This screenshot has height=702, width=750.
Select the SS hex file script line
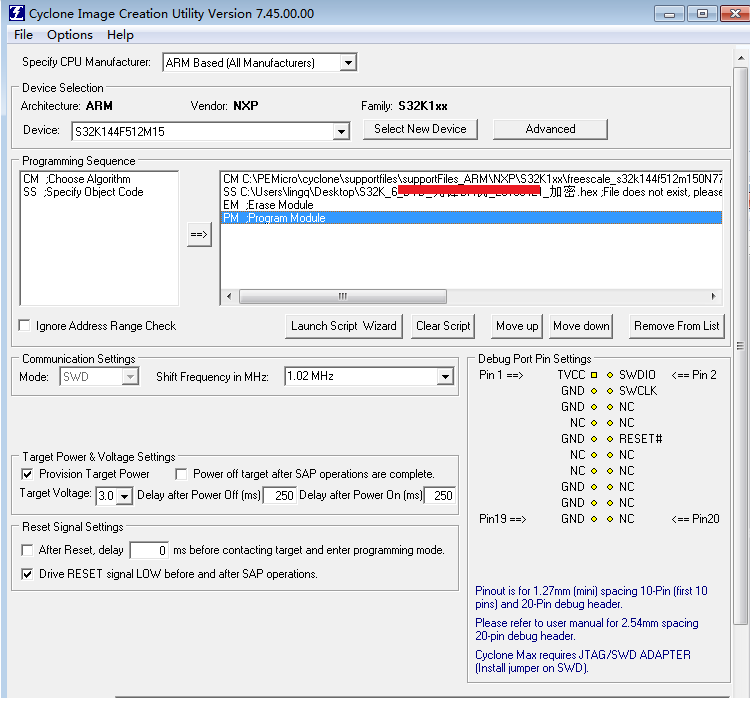pyautogui.click(x=472, y=192)
